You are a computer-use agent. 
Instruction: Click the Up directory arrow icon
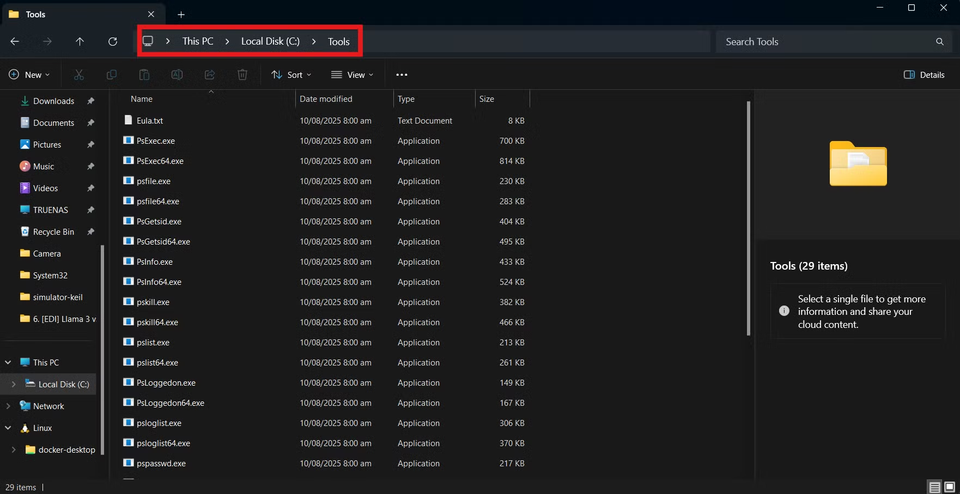coord(80,42)
